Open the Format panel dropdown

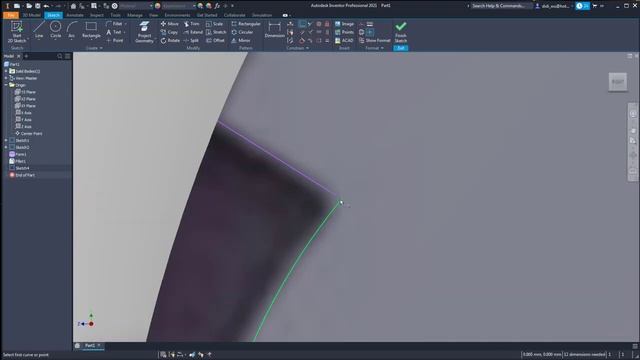(x=374, y=48)
